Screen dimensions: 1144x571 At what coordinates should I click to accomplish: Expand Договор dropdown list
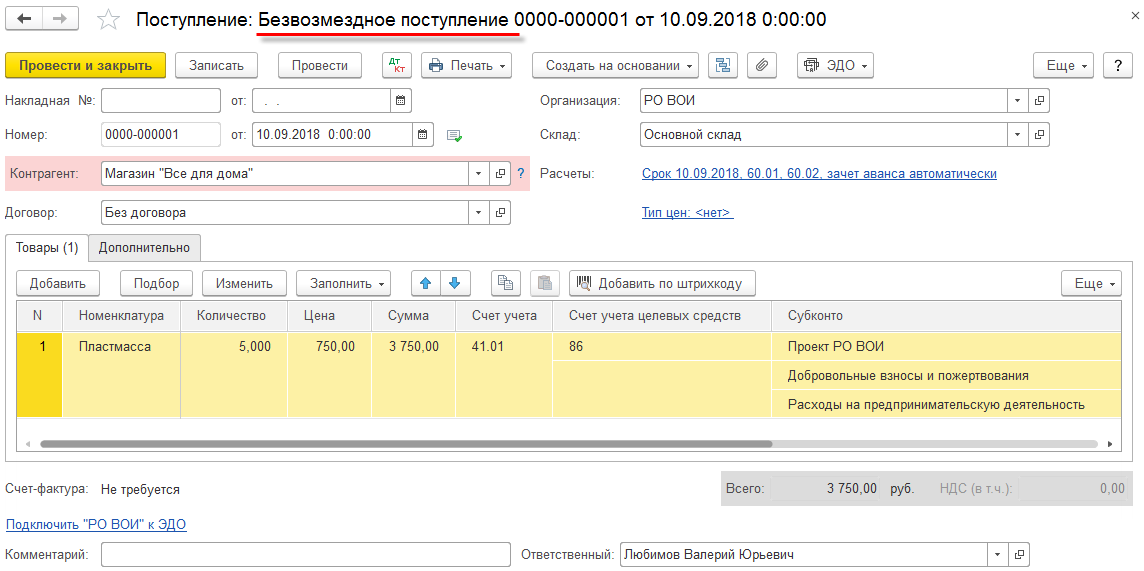coord(479,213)
